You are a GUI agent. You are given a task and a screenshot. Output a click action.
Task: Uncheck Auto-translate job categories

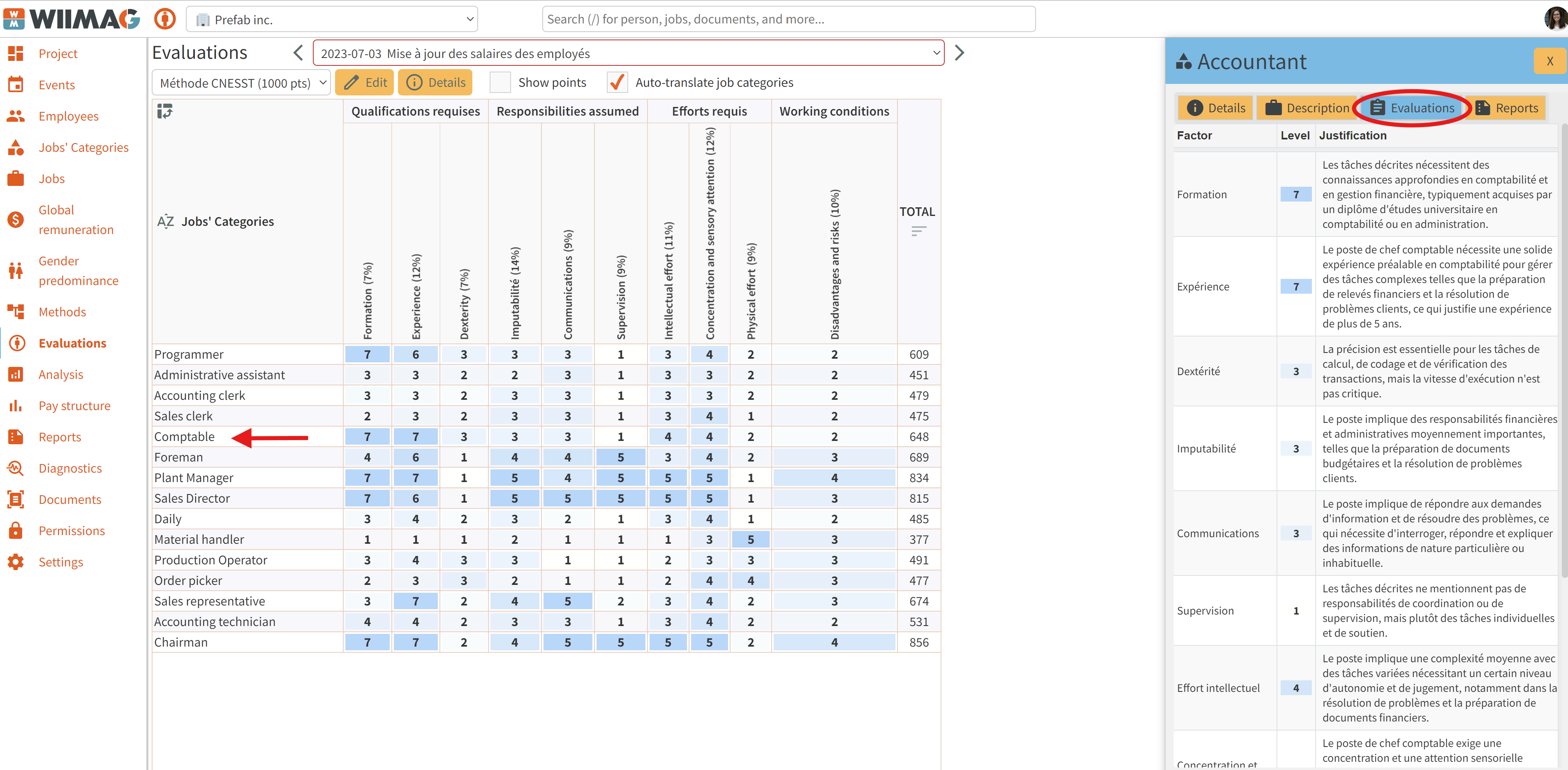pos(617,82)
